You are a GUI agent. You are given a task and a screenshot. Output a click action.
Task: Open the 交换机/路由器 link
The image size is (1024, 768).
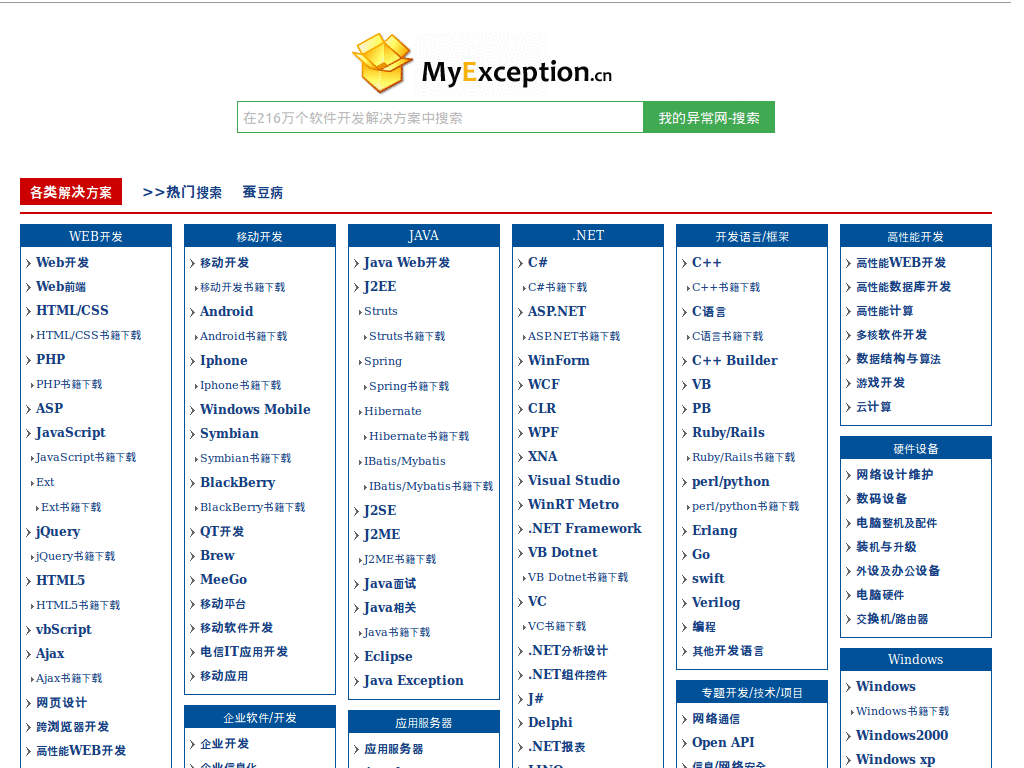[891, 619]
